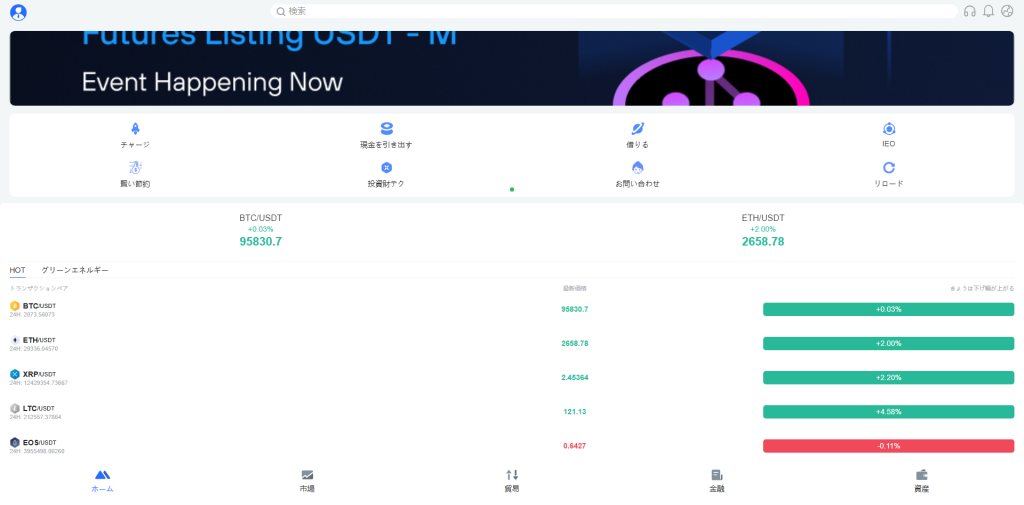Screen dimensions: 1024x505
Task: Click the 賢い節約 icon
Action: pyautogui.click(x=135, y=168)
